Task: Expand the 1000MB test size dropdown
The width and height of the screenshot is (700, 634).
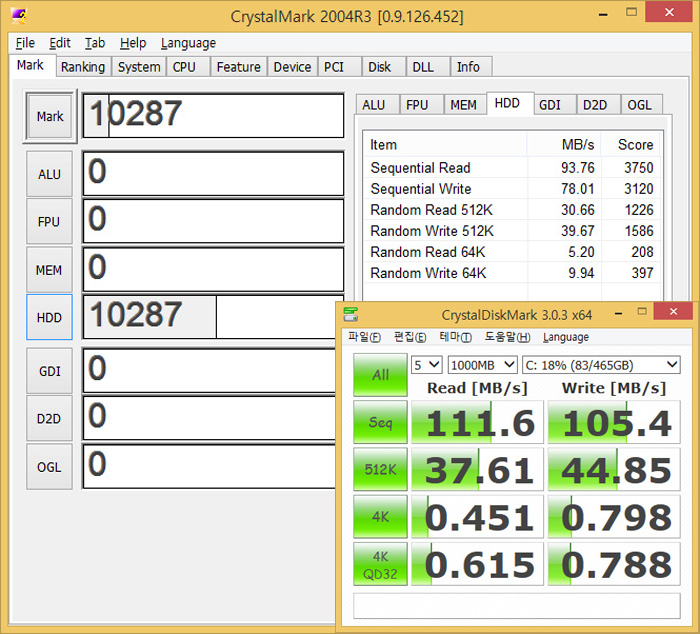Action: click(482, 365)
